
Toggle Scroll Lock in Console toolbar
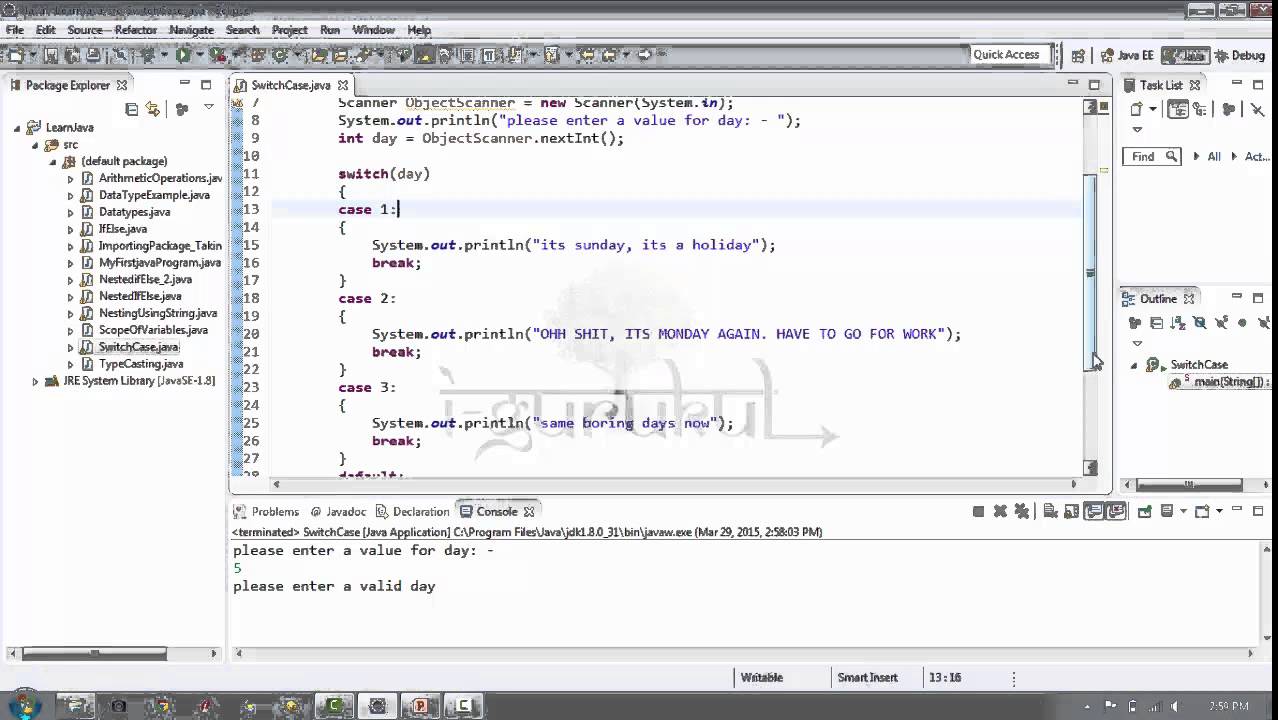pyautogui.click(x=1072, y=511)
